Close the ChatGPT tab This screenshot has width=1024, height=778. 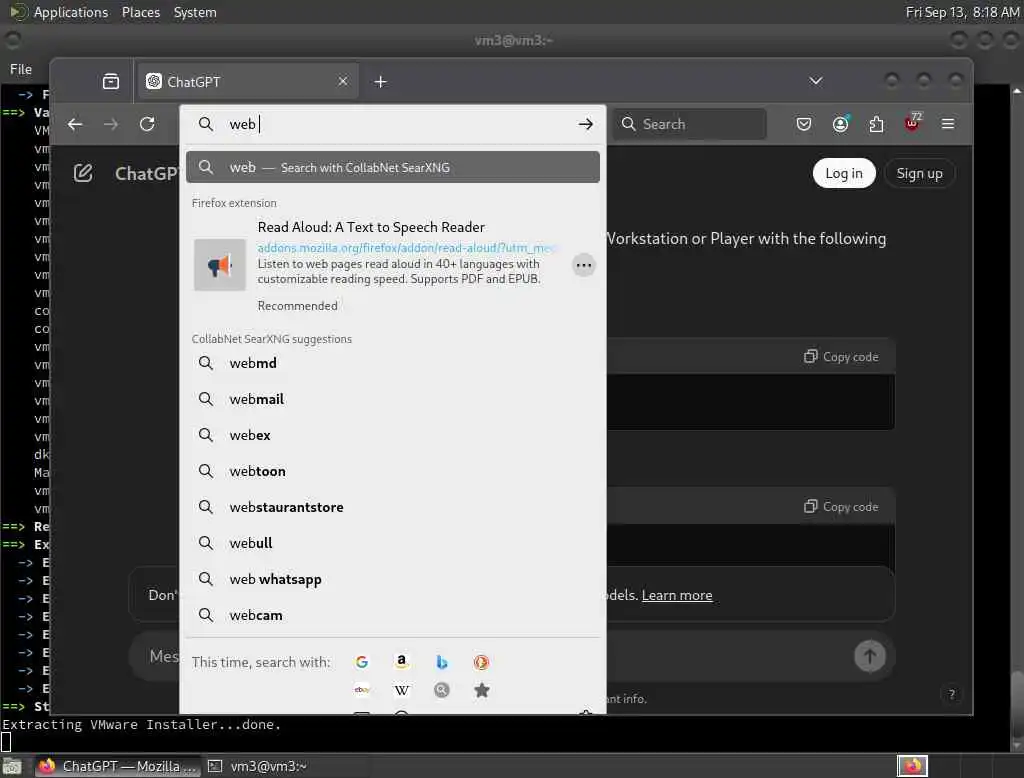pyautogui.click(x=343, y=82)
